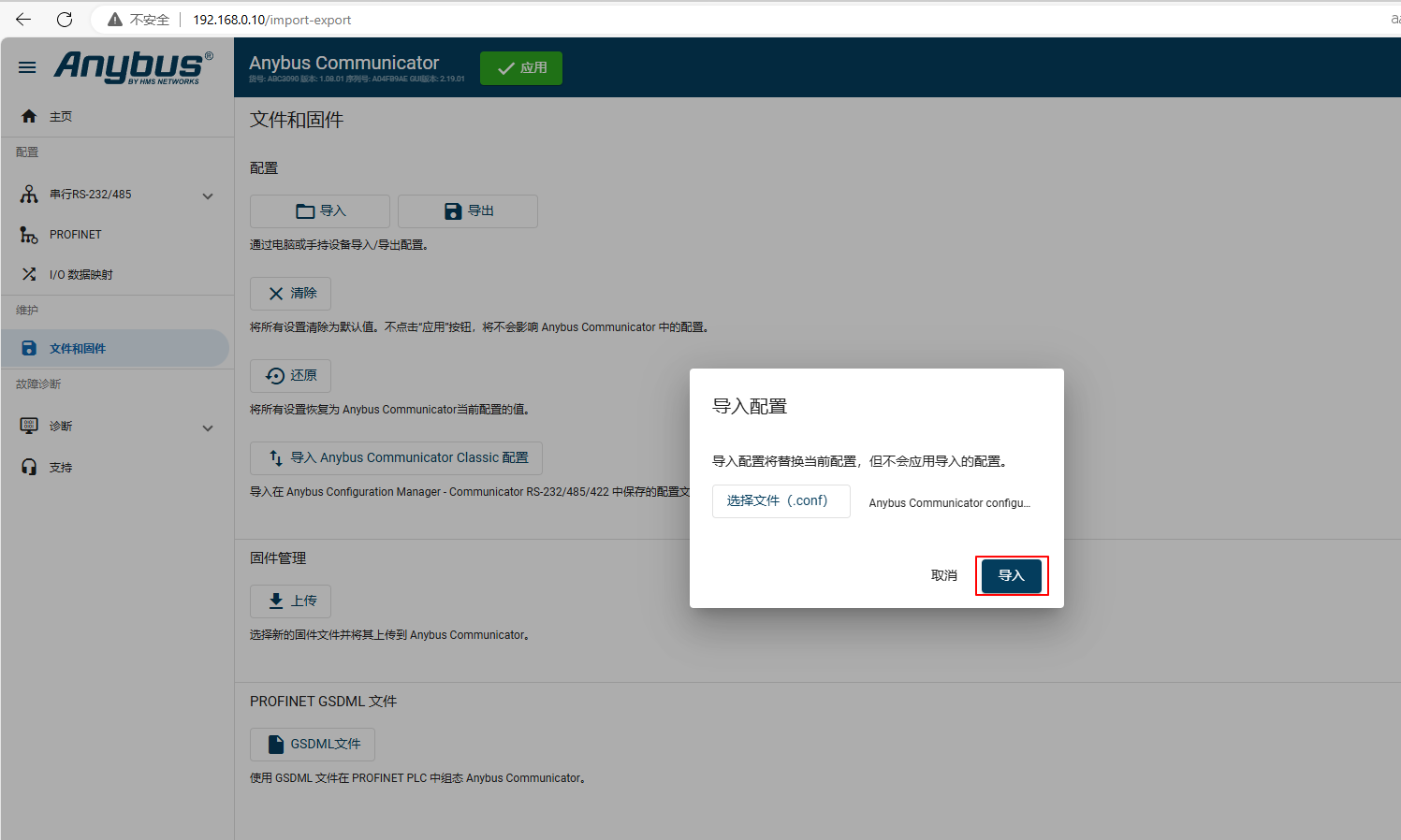Click the 还原 restore button
1401x840 pixels.
tap(290, 376)
